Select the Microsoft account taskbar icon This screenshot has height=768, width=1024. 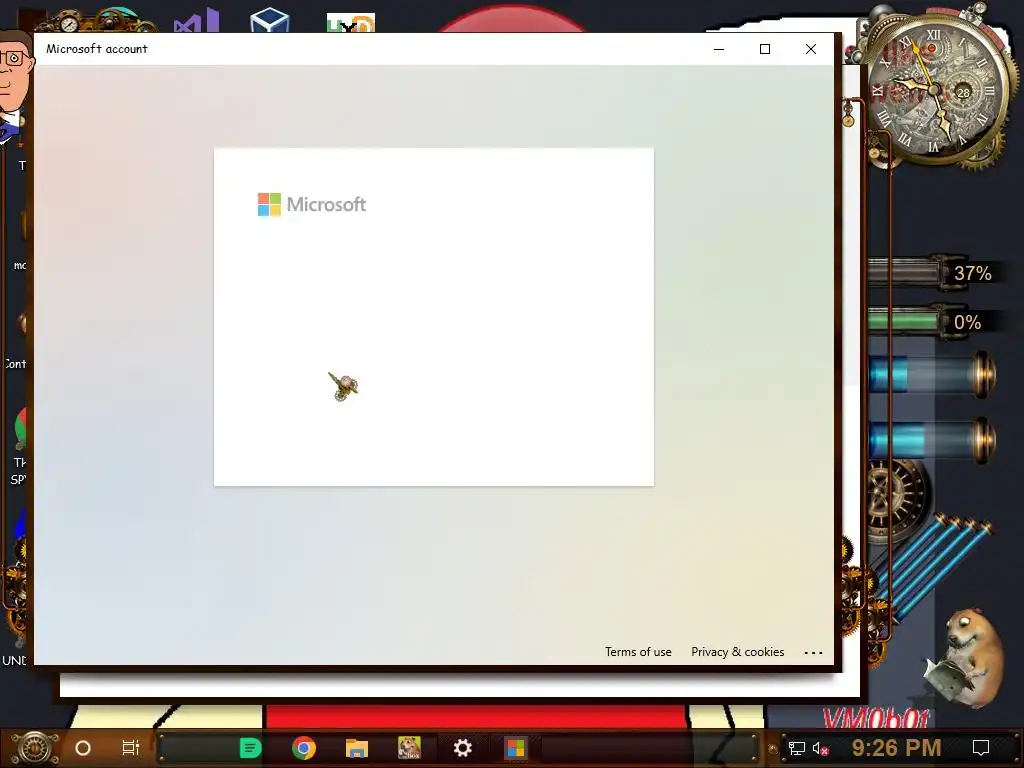tap(515, 748)
